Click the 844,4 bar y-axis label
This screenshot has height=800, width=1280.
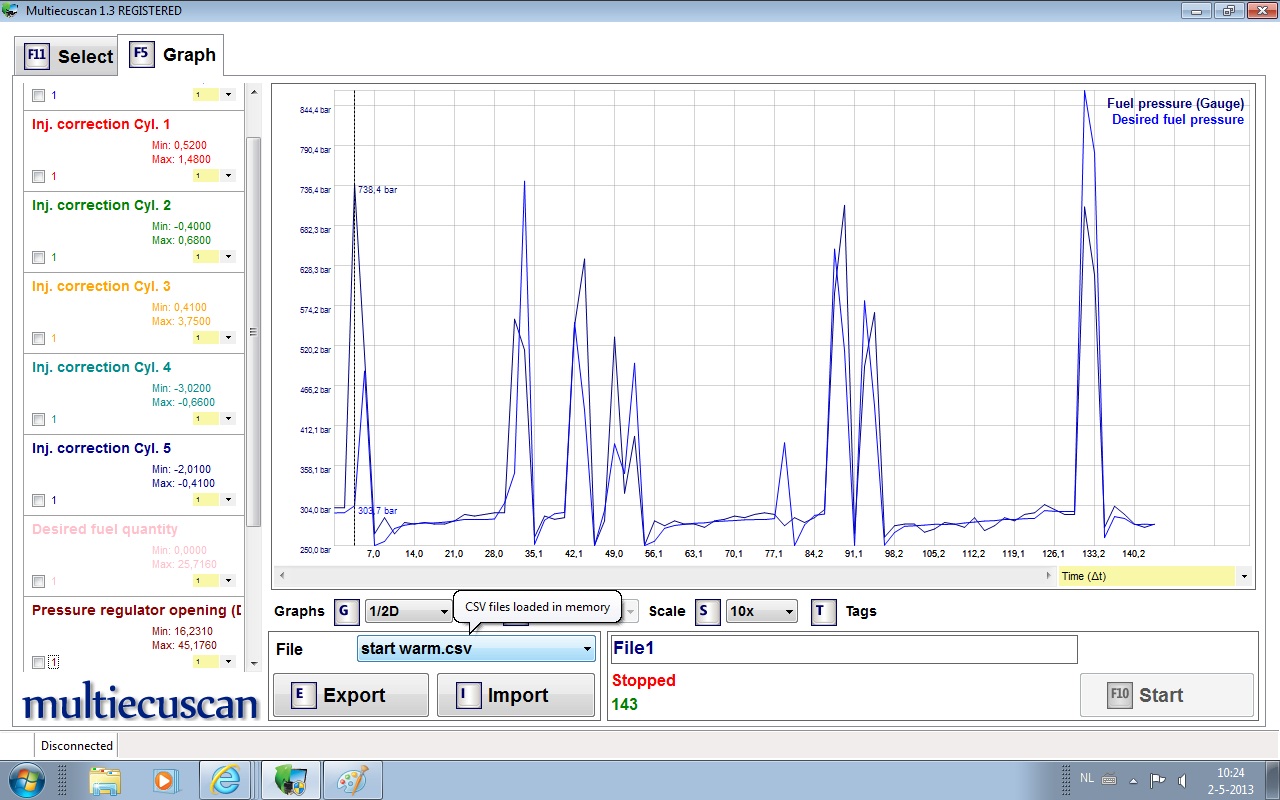pos(315,110)
